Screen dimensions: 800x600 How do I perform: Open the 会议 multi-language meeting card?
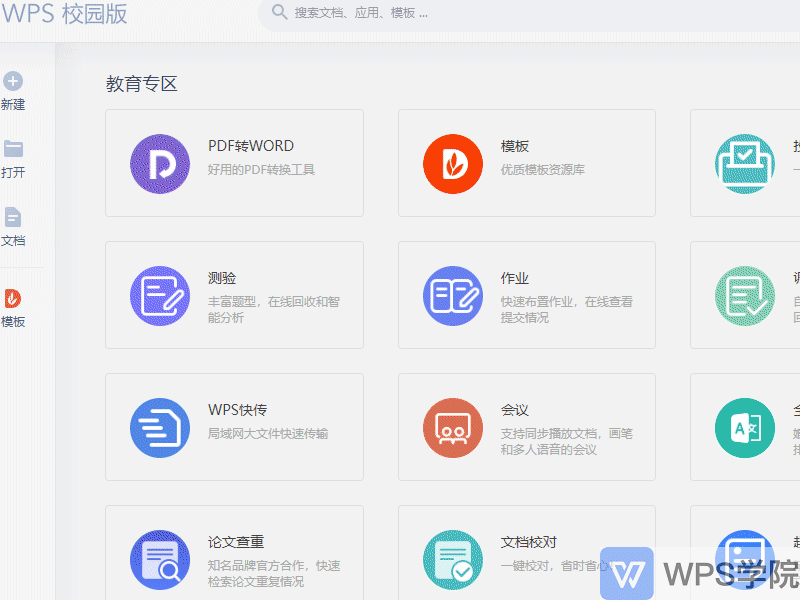527,427
